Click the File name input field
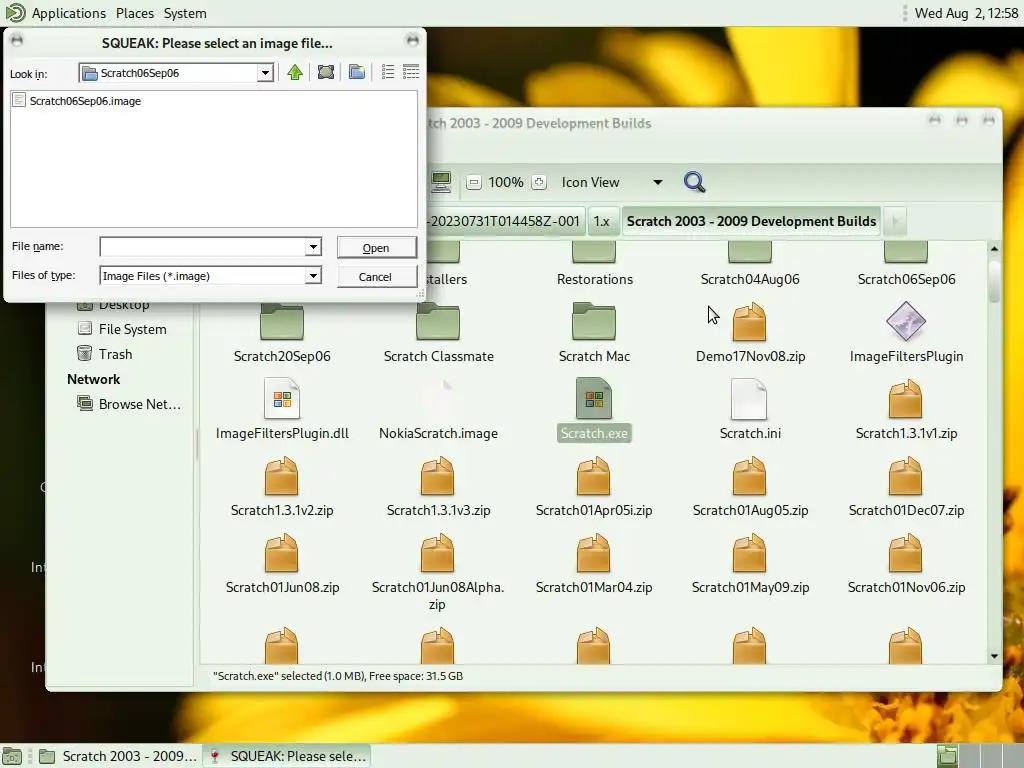Viewport: 1024px width, 768px height. tap(202, 247)
